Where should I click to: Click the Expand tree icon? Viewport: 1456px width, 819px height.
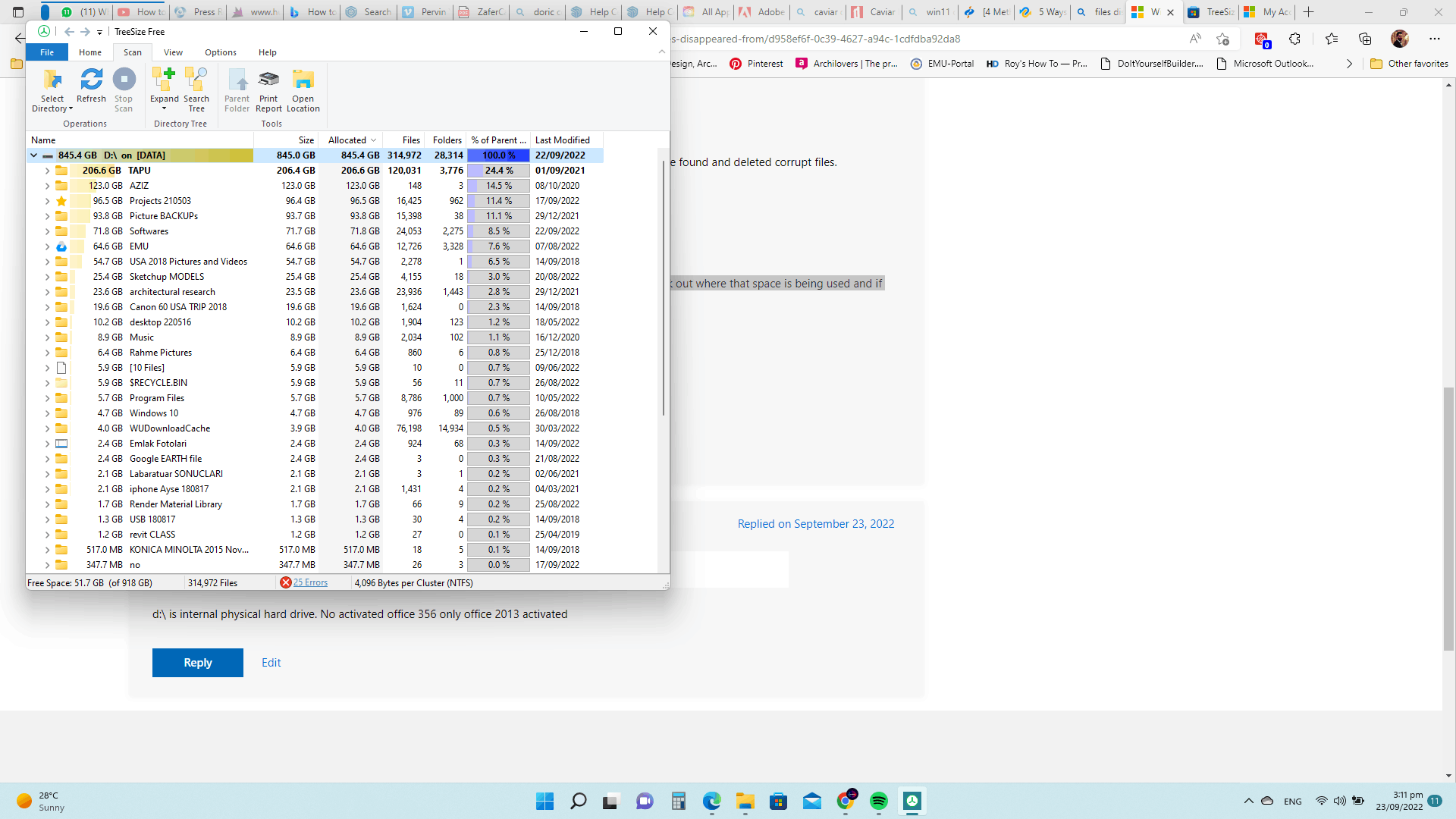pos(164,80)
